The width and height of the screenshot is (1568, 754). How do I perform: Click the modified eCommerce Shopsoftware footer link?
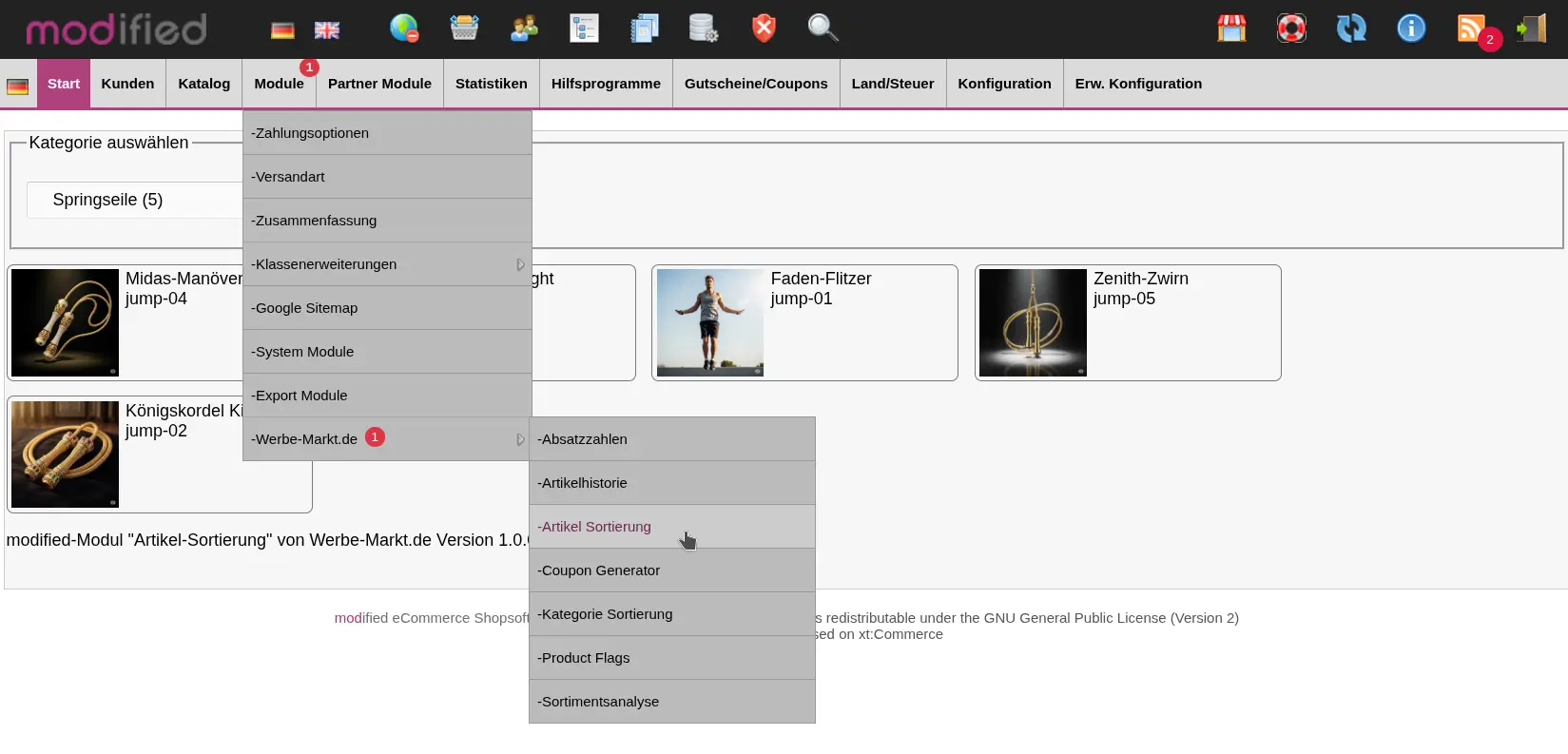(x=432, y=618)
